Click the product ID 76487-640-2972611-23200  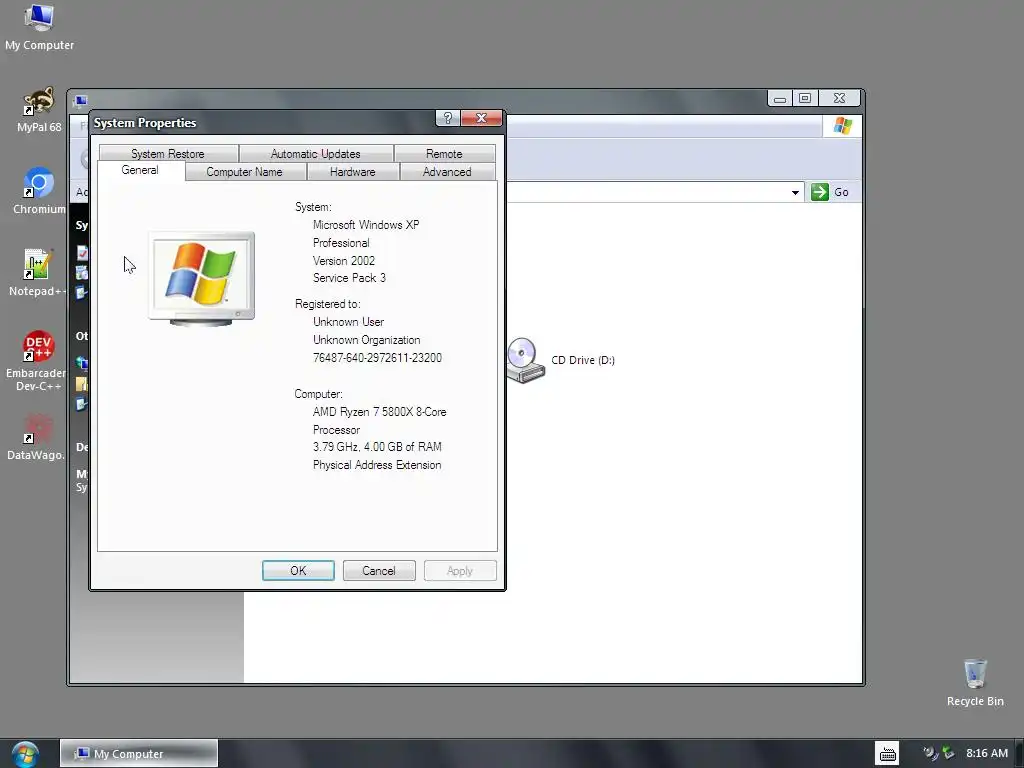pyautogui.click(x=377, y=358)
